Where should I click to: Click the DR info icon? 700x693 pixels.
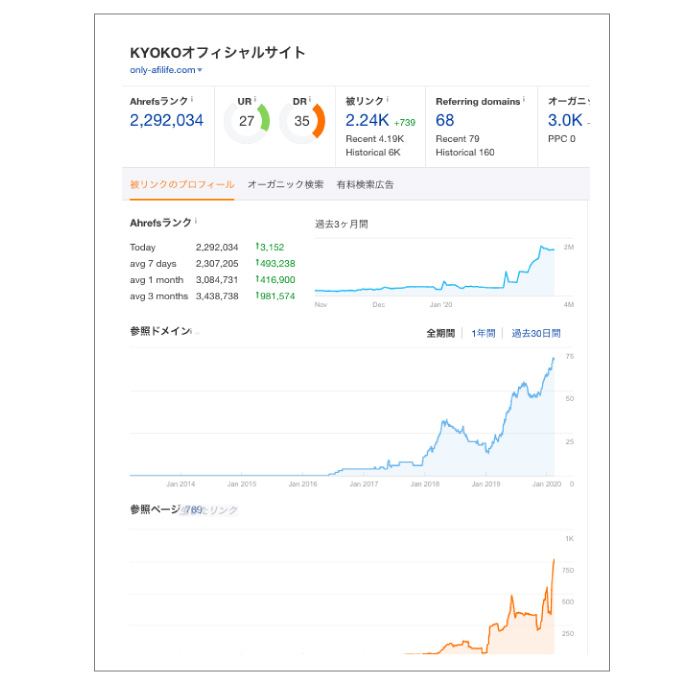pyautogui.click(x=310, y=99)
